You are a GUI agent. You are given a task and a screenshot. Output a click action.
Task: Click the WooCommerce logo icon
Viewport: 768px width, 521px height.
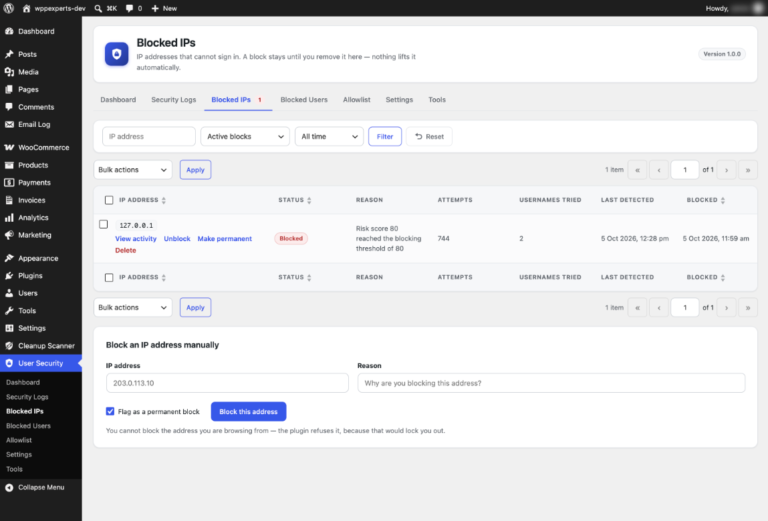9,147
